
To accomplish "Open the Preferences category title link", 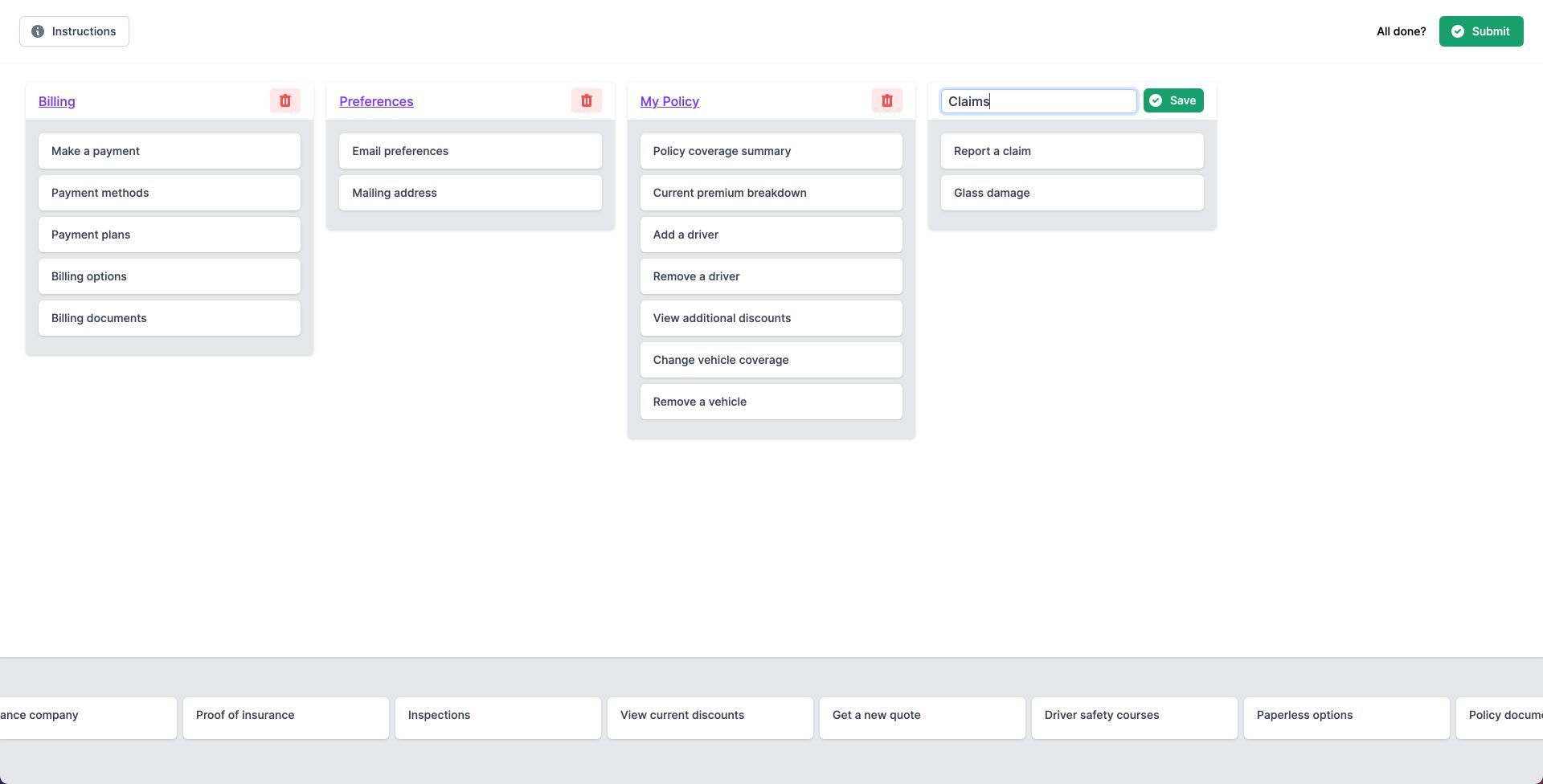I will pos(376,101).
